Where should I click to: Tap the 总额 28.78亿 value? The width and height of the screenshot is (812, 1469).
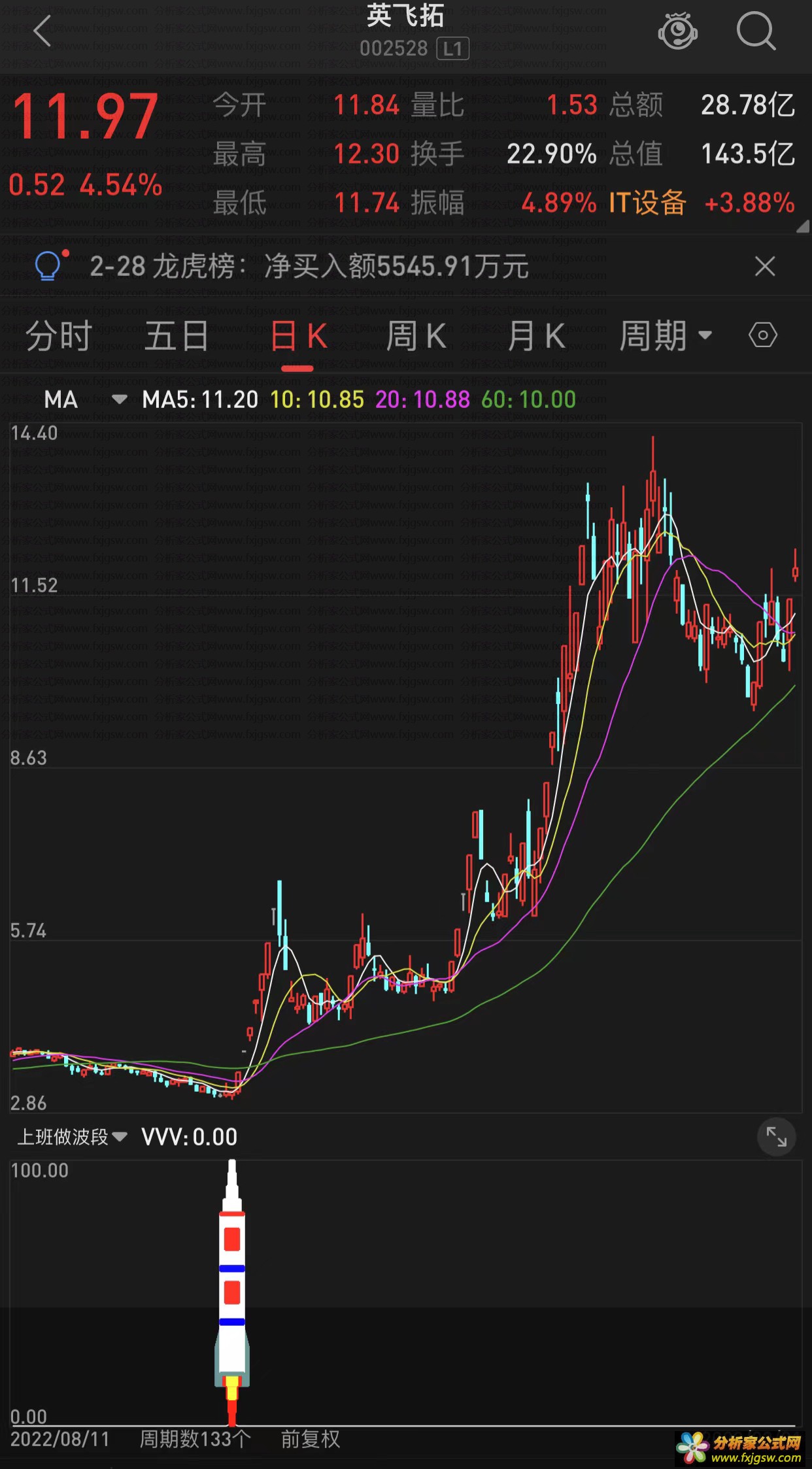click(x=748, y=105)
